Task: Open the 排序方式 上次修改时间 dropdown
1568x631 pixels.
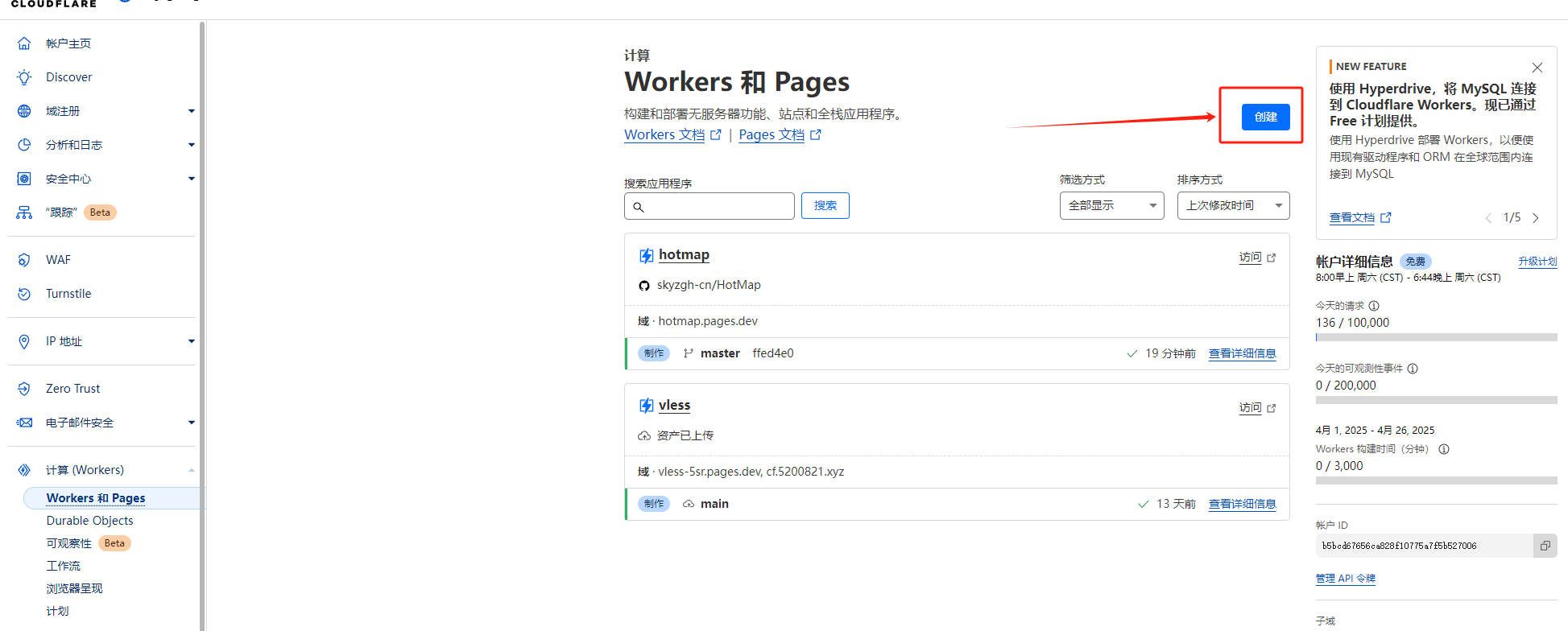Action: coord(1233,206)
